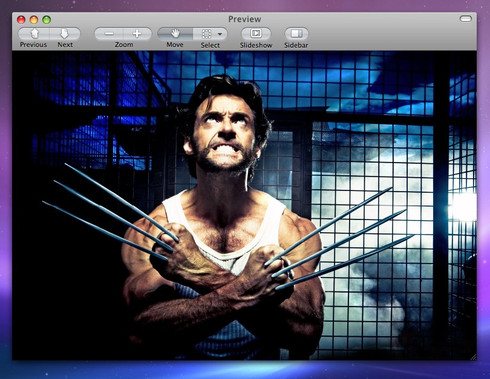
Task: Zoom out with the minus button
Action: tap(109, 34)
